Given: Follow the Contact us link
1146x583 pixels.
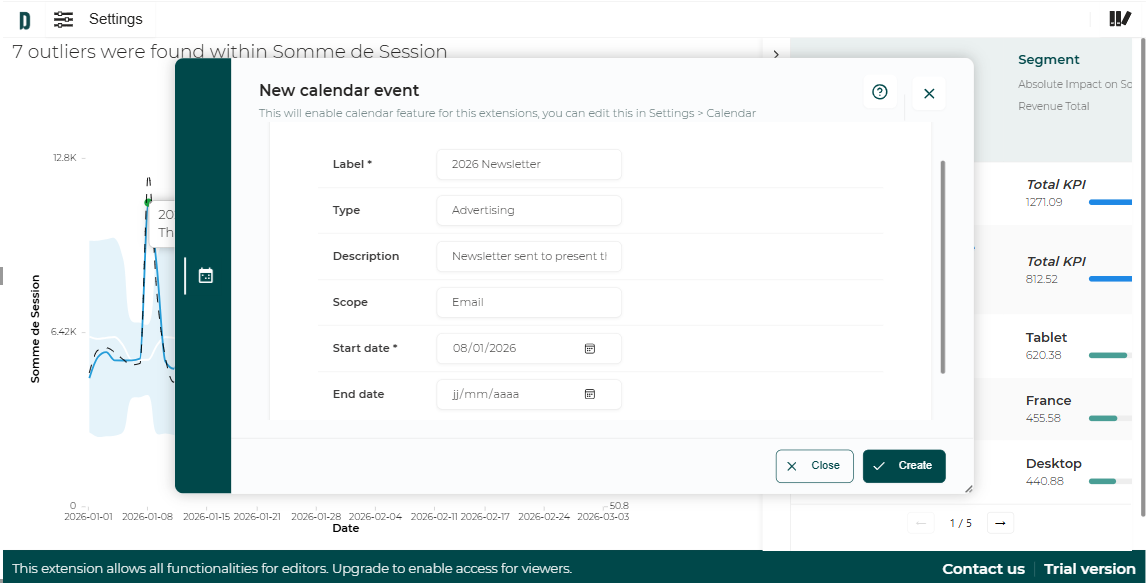Looking at the screenshot, I should point(983,568).
